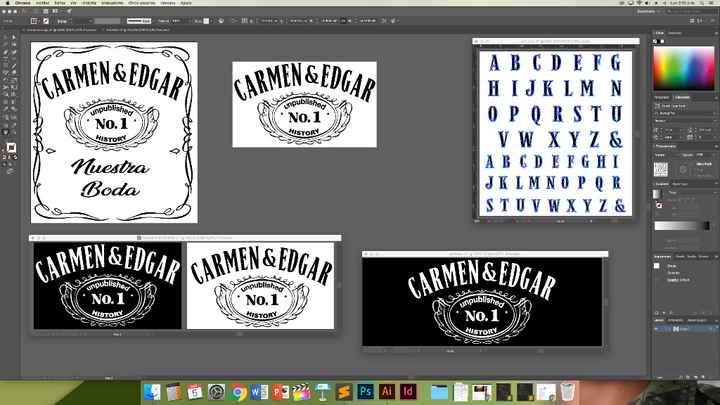The image size is (720, 405).
Task: Open PowerPoint from the dock
Action: 280,392
